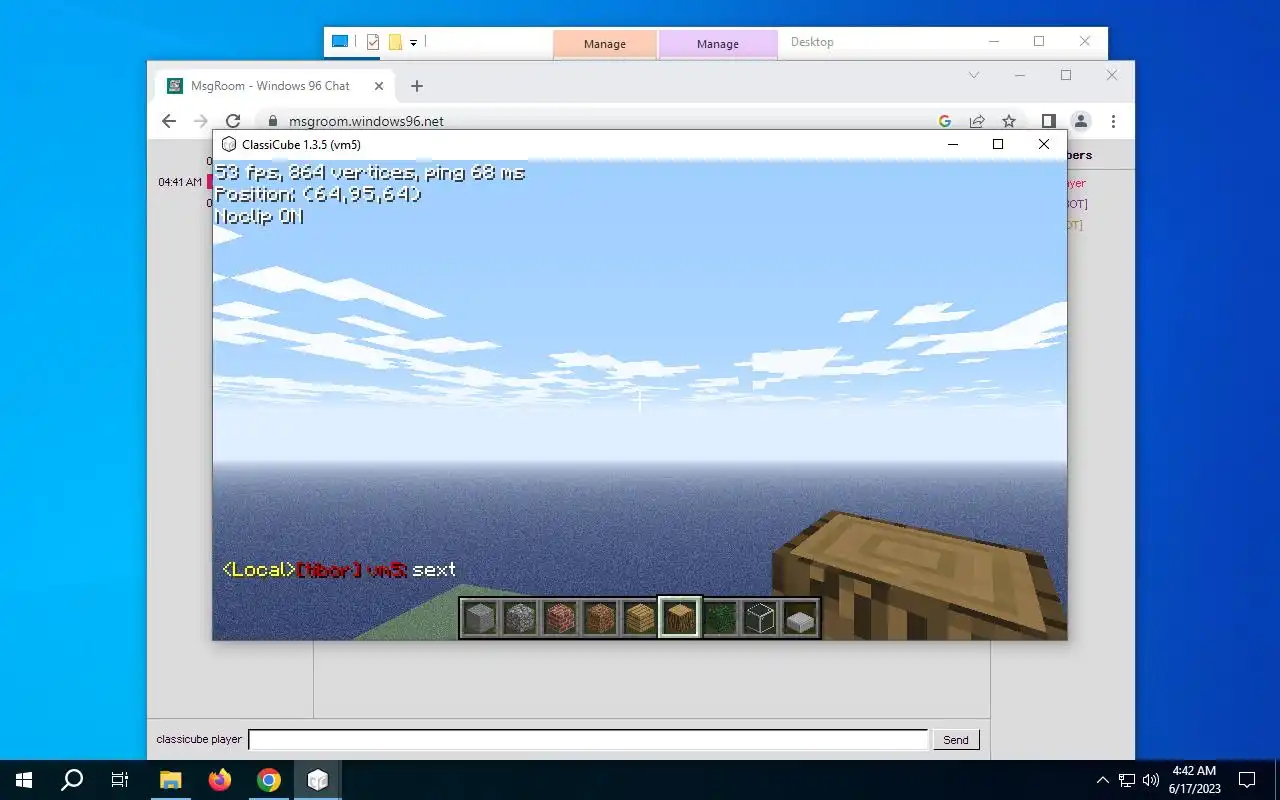Image resolution: width=1280 pixels, height=800 pixels.
Task: Send the chat message
Action: (956, 740)
